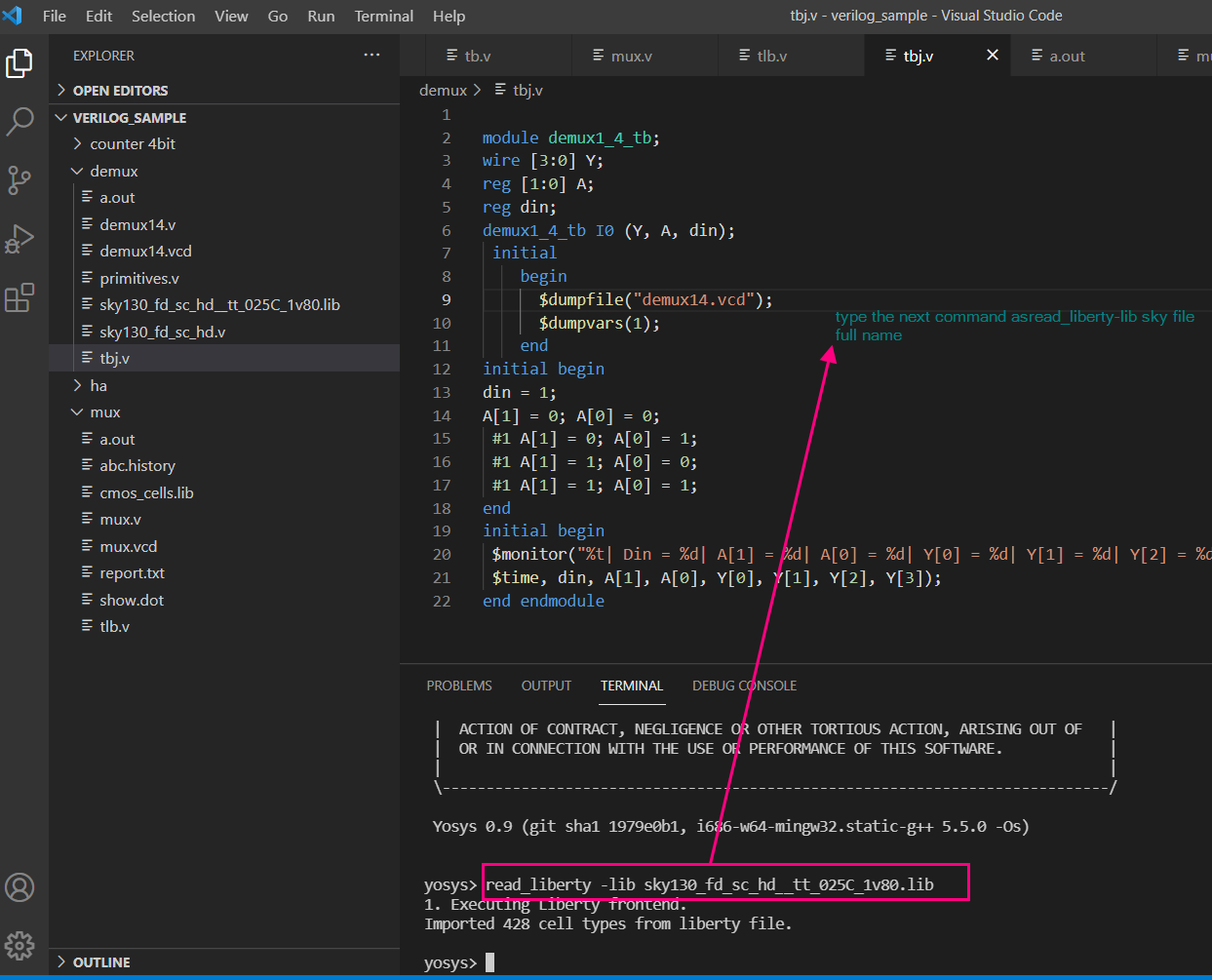
Task: Open primitives.v file
Action: pos(224,278)
